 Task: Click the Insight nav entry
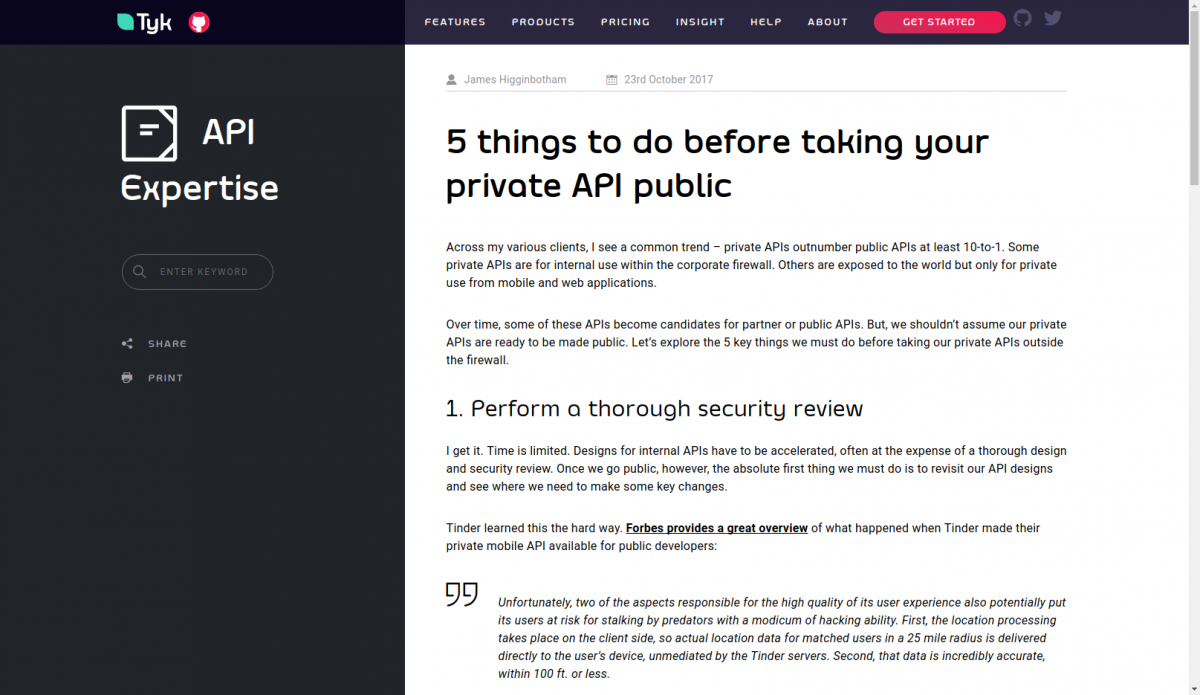coord(700,21)
